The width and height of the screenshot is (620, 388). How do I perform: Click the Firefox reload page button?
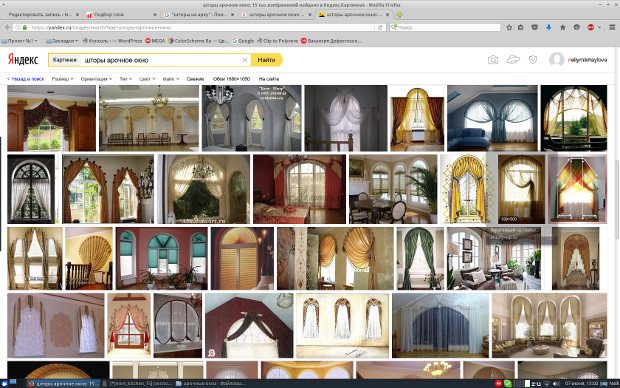coord(380,27)
